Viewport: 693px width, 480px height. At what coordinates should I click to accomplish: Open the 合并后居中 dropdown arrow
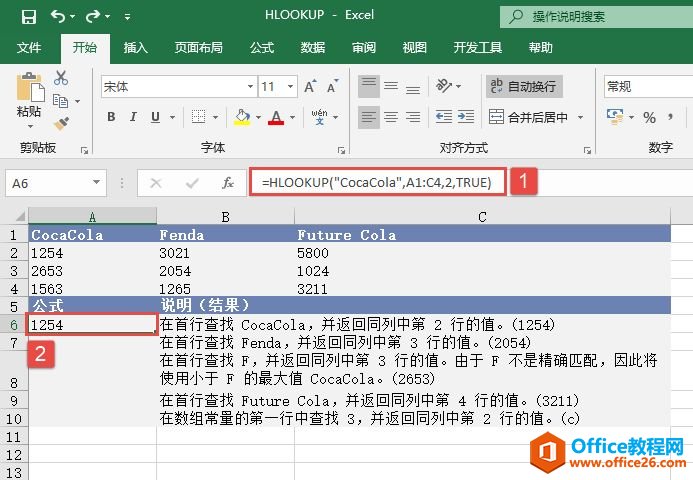tap(580, 117)
